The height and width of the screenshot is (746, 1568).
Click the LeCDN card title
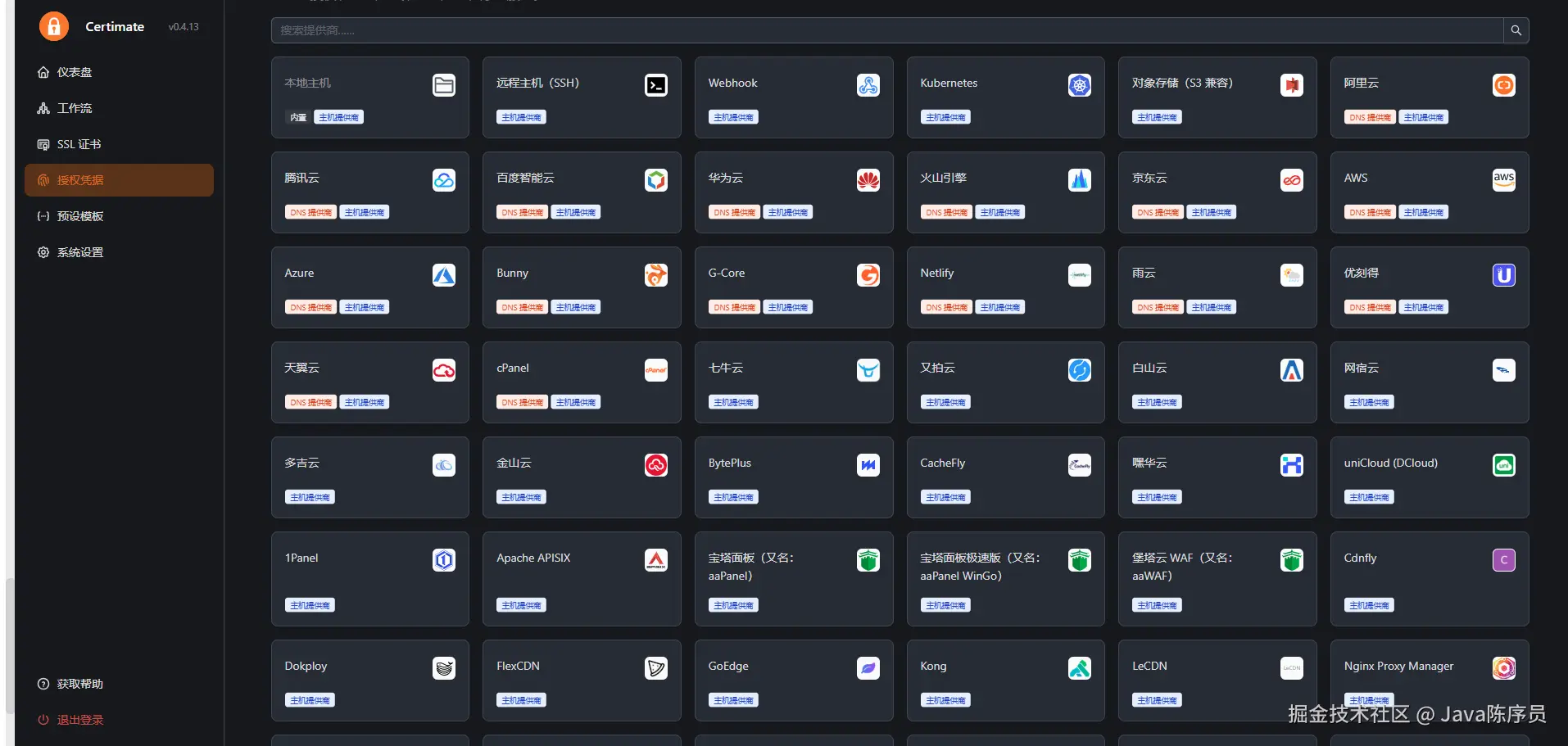tap(1149, 666)
